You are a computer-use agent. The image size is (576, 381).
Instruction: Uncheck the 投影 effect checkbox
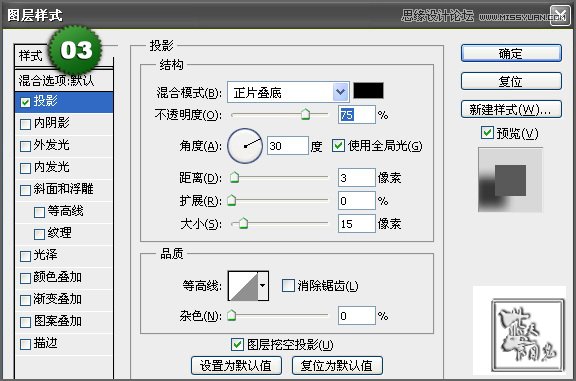click(25, 102)
